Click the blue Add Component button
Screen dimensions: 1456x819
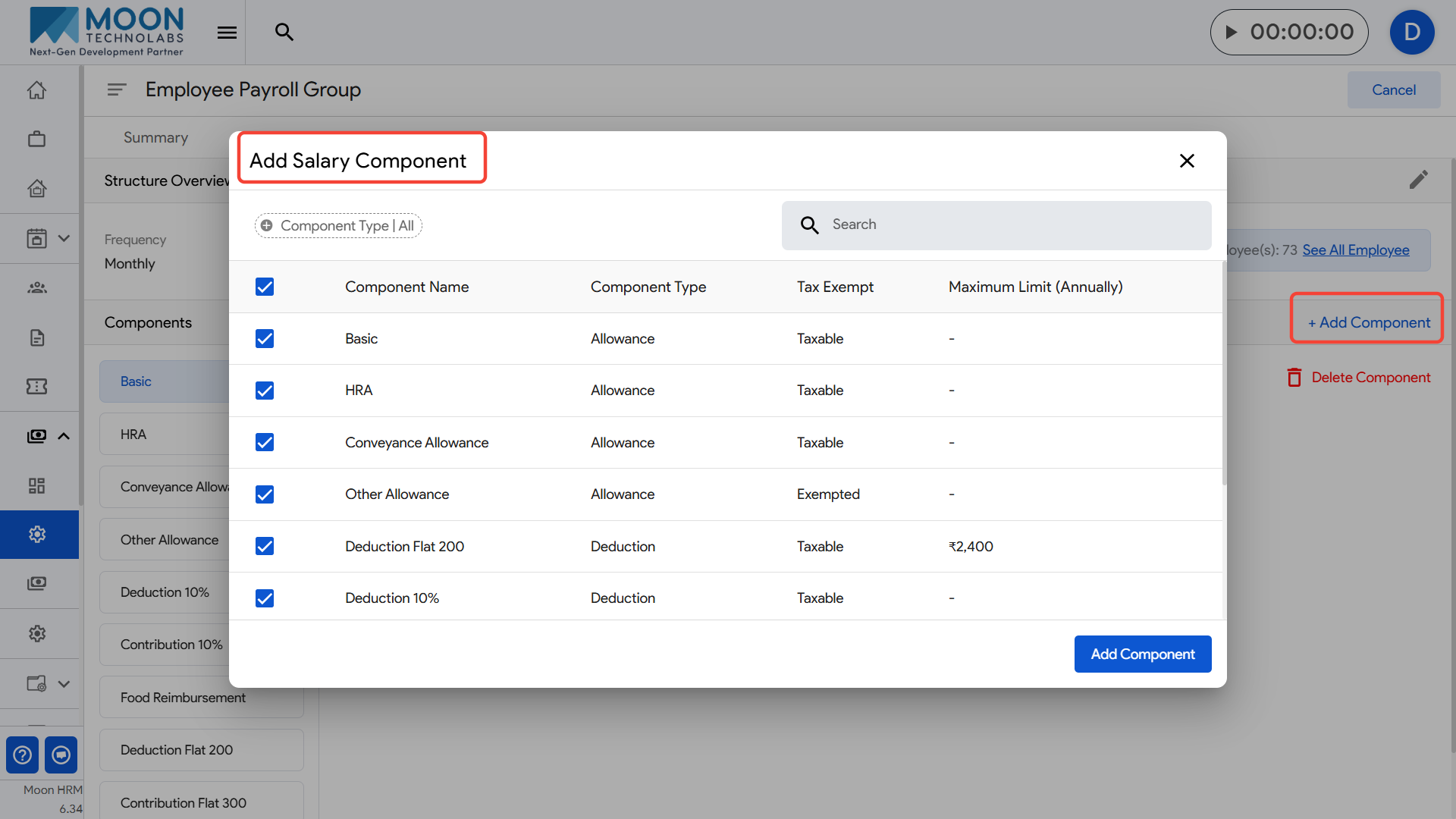[1142, 654]
